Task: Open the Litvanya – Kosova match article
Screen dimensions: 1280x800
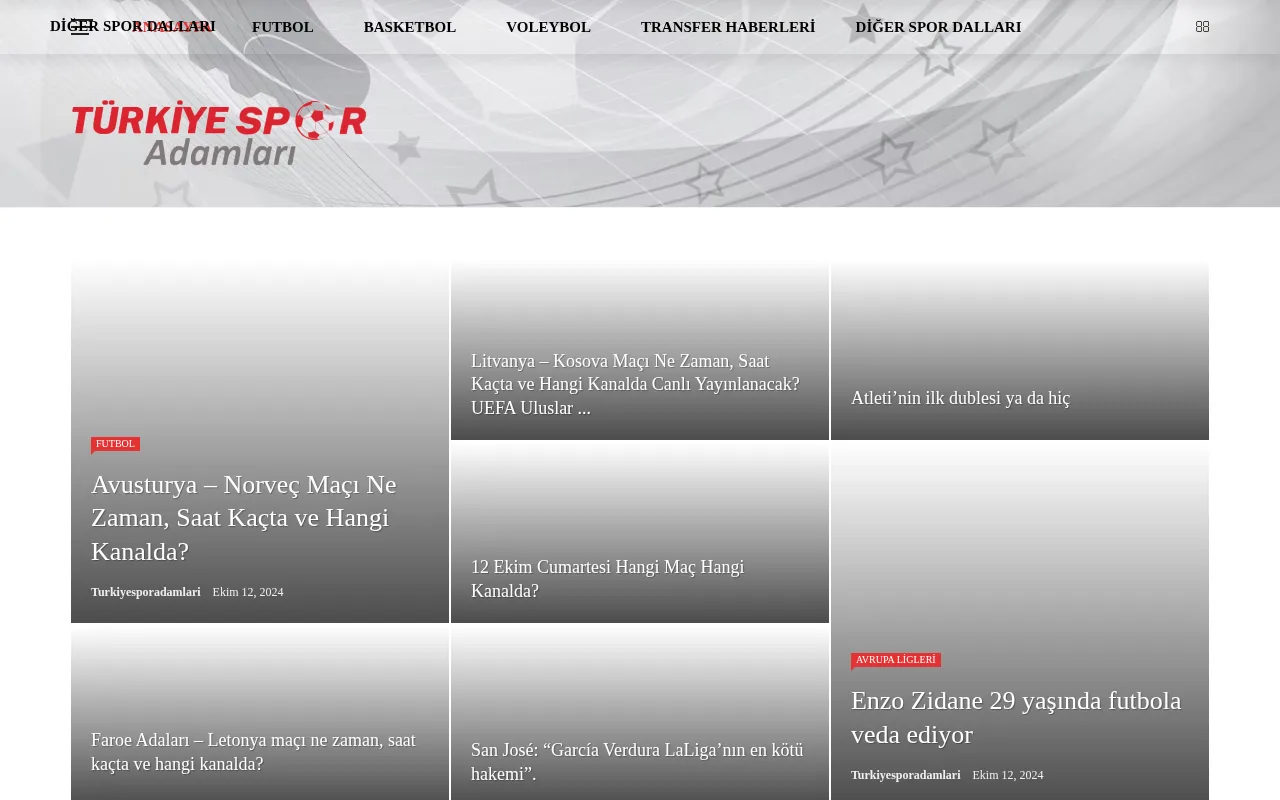Action: (x=635, y=384)
